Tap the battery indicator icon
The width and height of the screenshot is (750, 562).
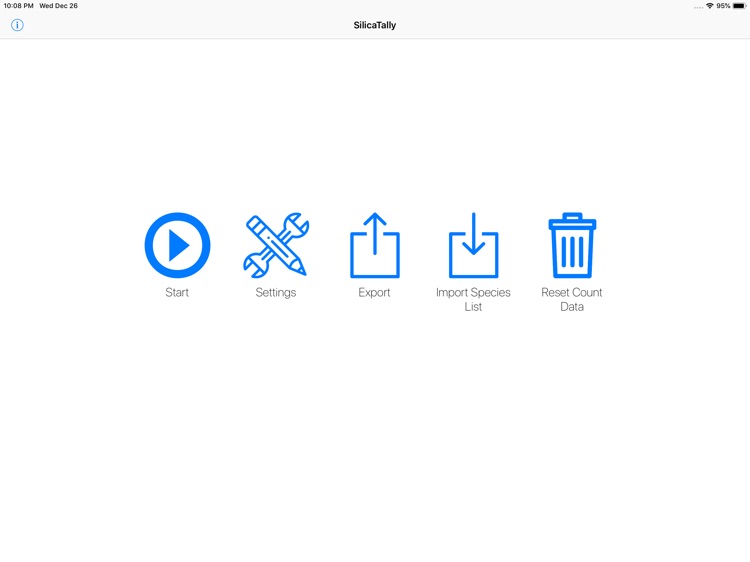click(739, 6)
